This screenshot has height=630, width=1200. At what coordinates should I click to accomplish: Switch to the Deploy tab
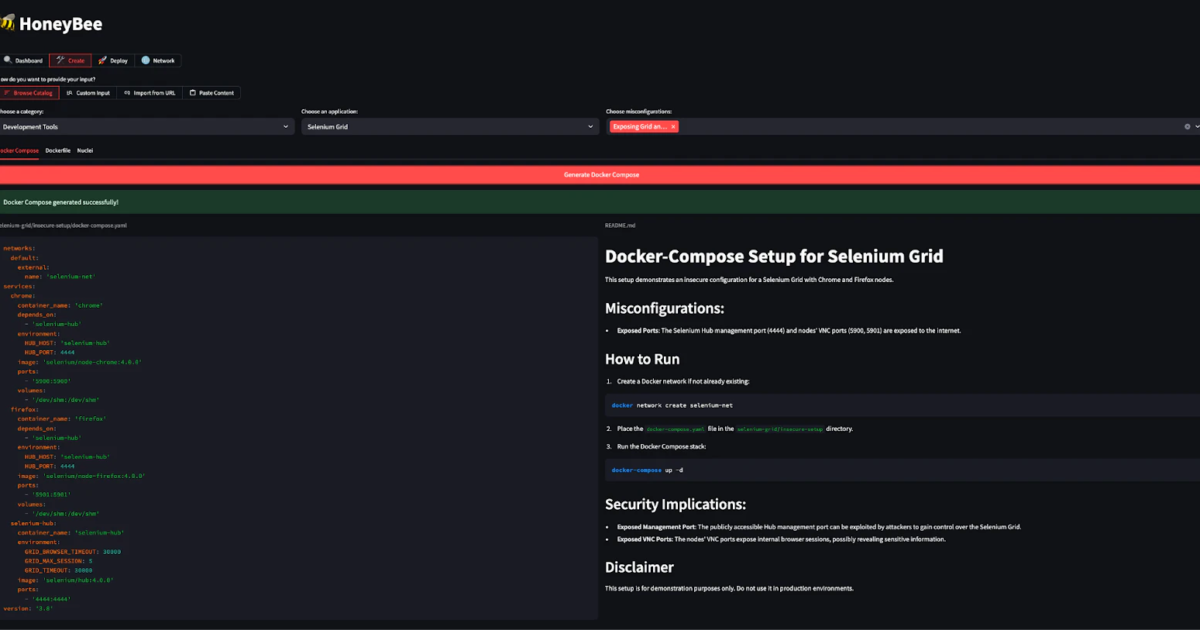tap(113, 60)
